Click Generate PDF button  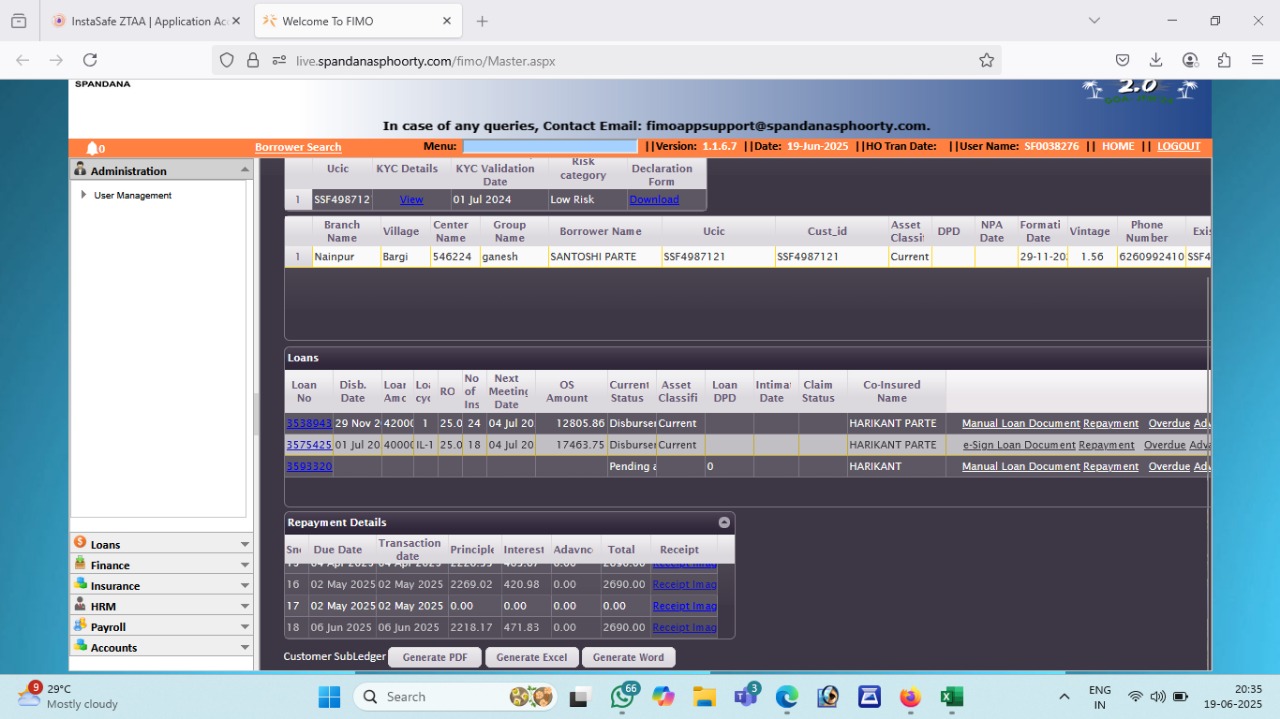pyautogui.click(x=435, y=657)
